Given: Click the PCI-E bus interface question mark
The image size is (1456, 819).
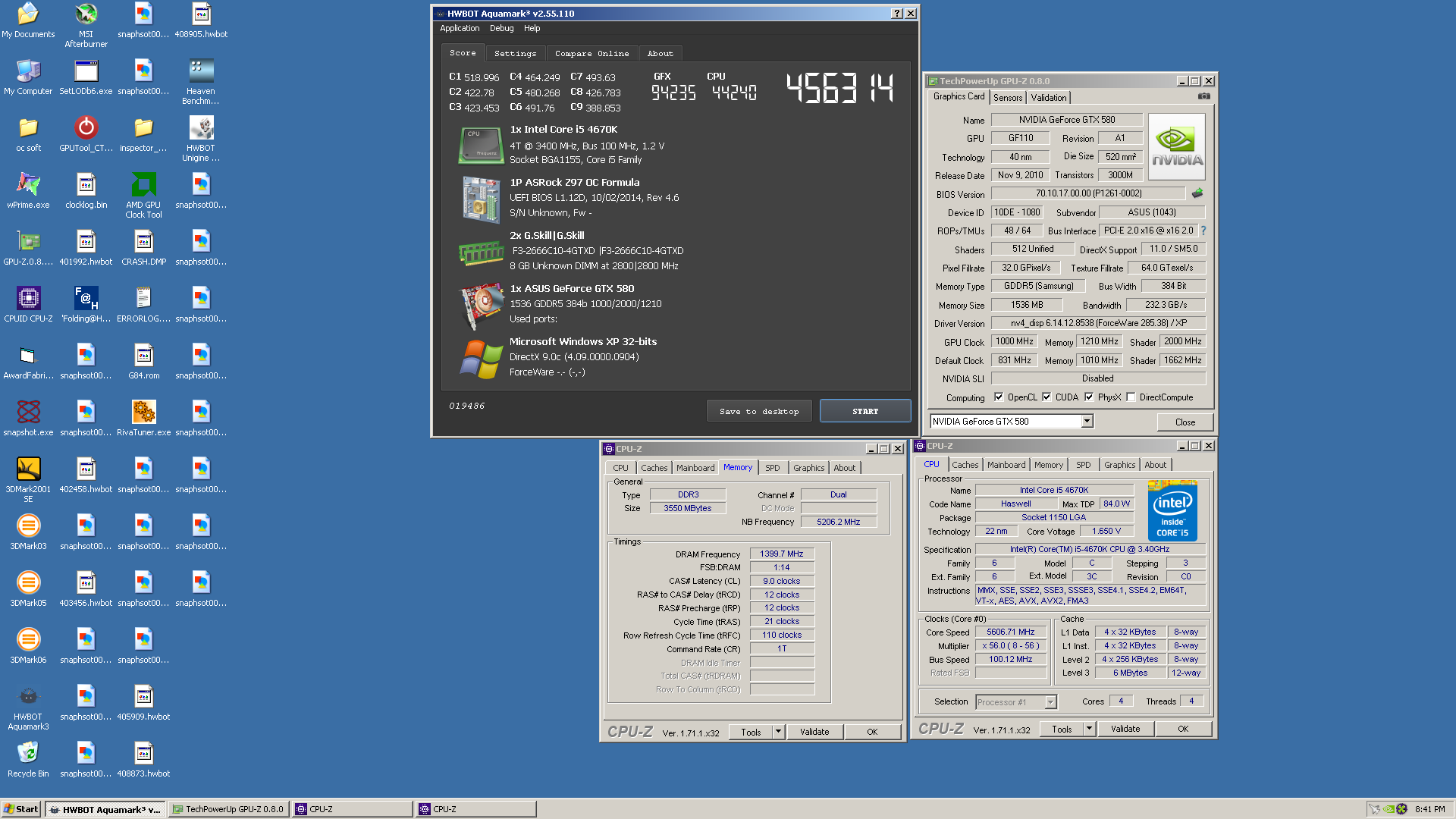Looking at the screenshot, I should coord(1203,231).
